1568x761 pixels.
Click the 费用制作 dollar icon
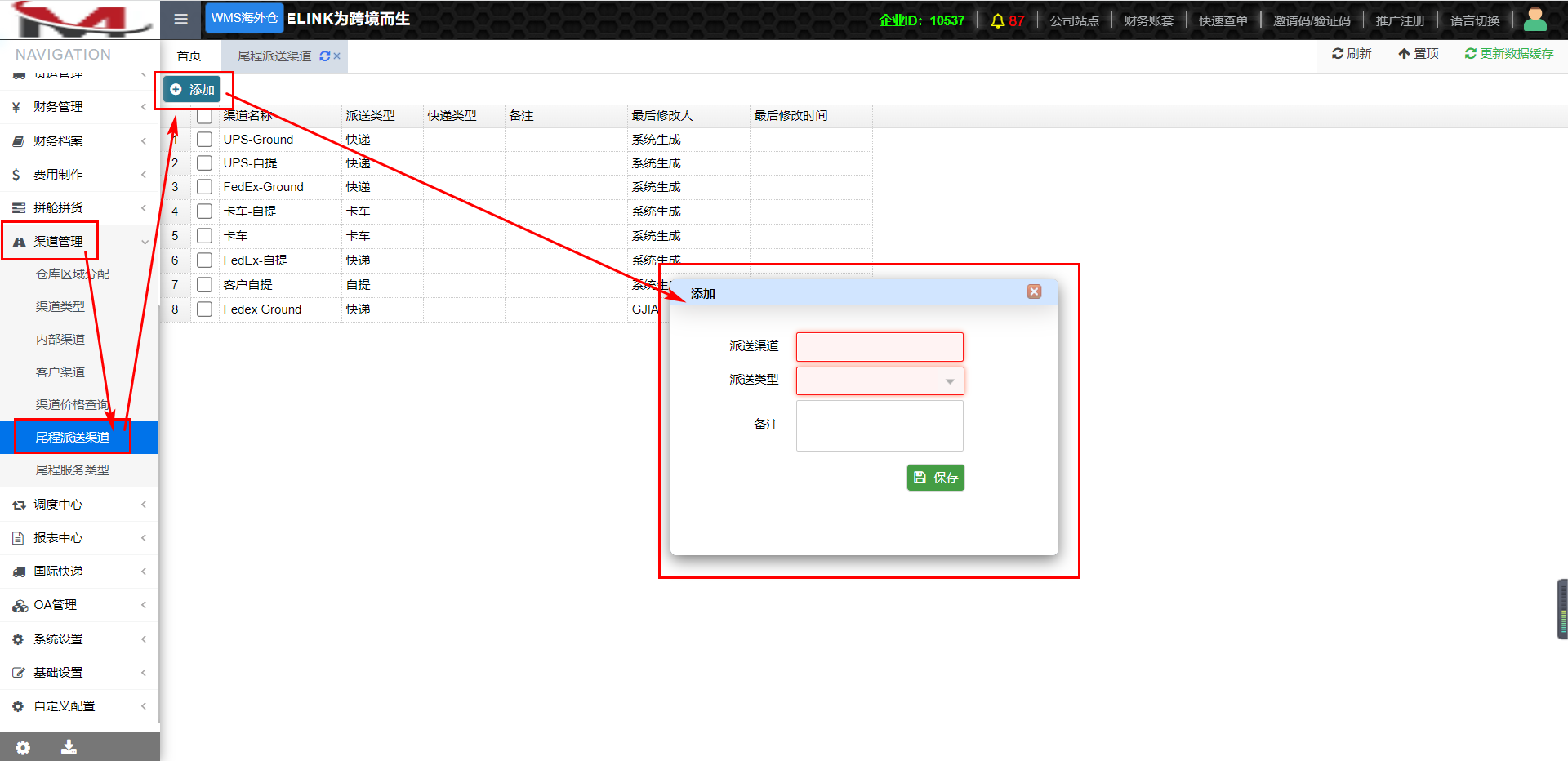pos(16,175)
